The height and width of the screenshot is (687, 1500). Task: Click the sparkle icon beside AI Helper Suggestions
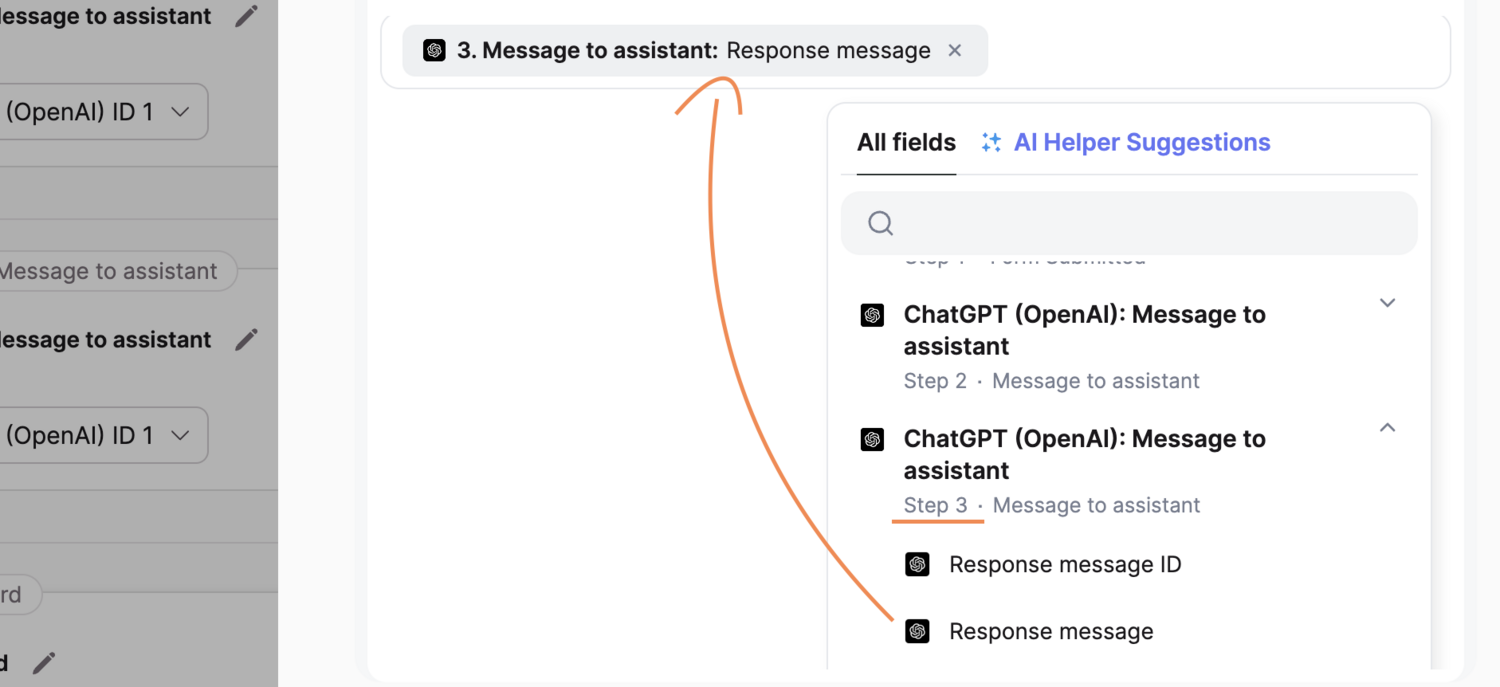(x=991, y=143)
